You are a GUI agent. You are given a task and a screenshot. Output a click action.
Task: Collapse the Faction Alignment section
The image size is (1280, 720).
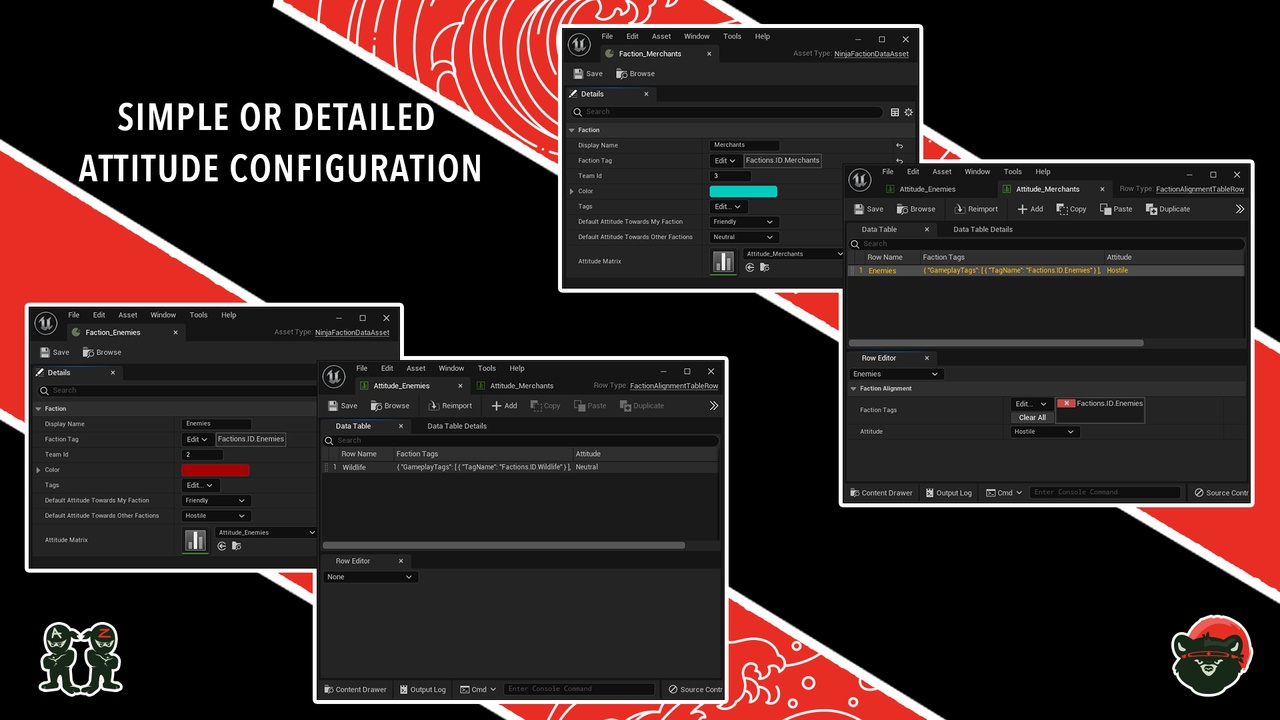(x=853, y=388)
